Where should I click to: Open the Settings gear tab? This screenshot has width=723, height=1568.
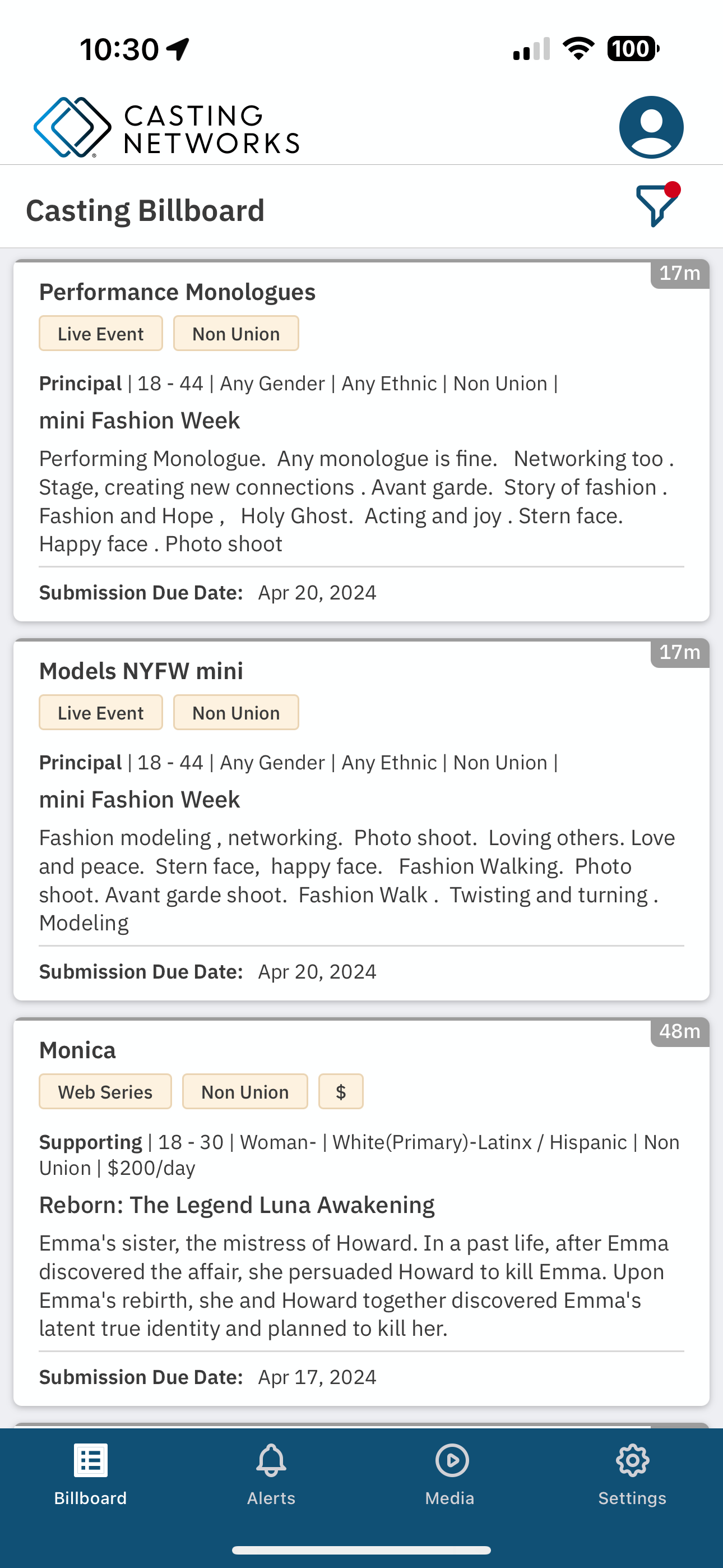(632, 1474)
